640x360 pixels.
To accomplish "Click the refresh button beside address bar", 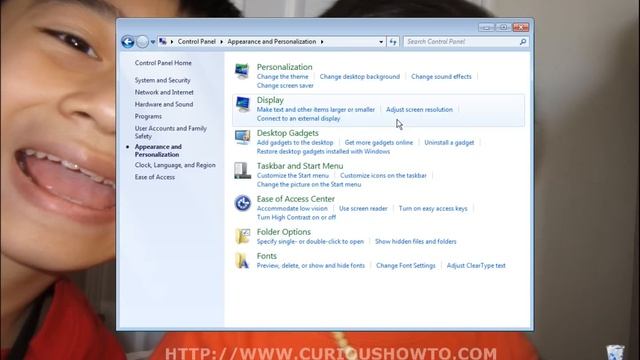I will point(393,42).
